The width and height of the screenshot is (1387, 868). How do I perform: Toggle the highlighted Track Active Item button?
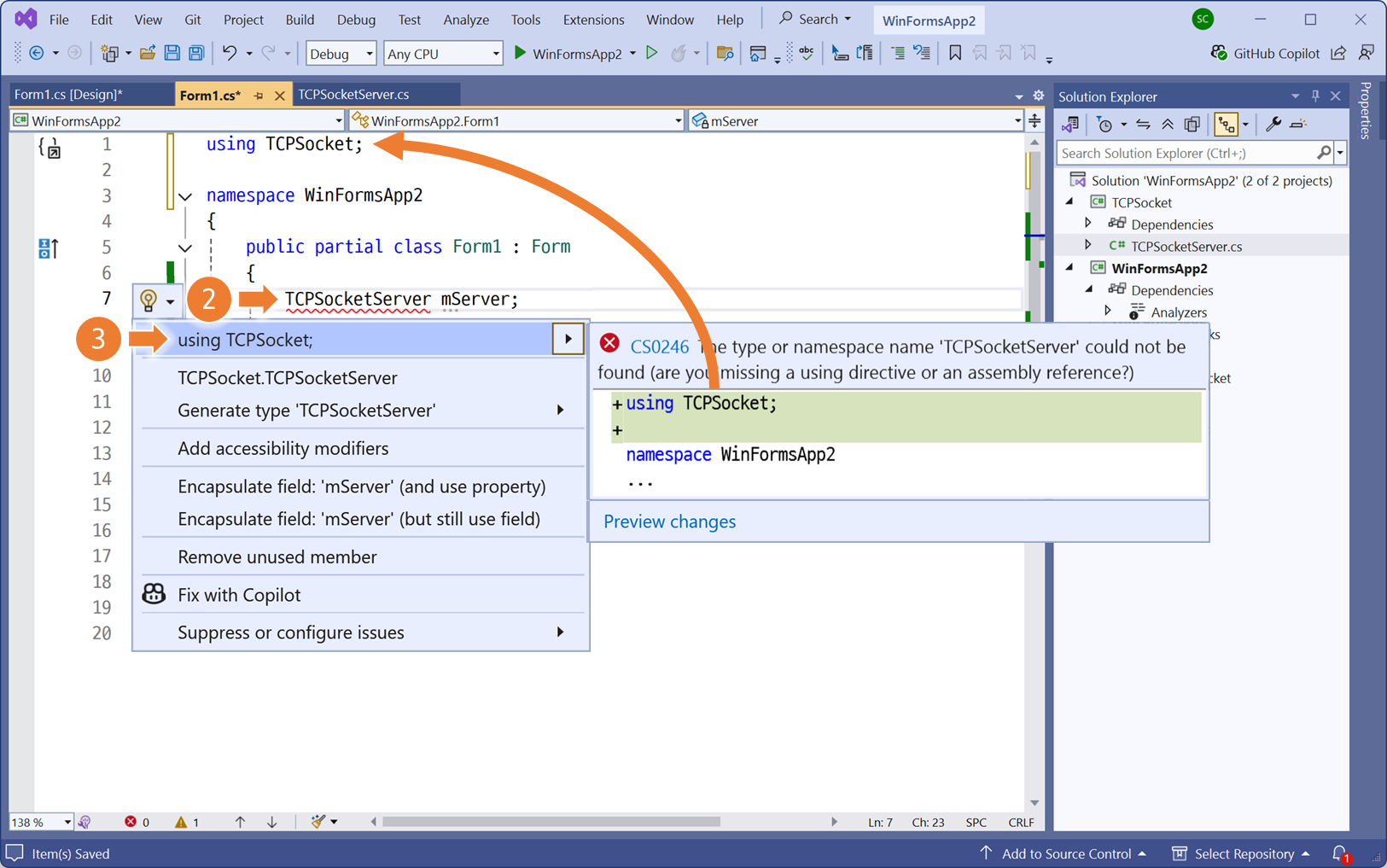coord(1227,125)
